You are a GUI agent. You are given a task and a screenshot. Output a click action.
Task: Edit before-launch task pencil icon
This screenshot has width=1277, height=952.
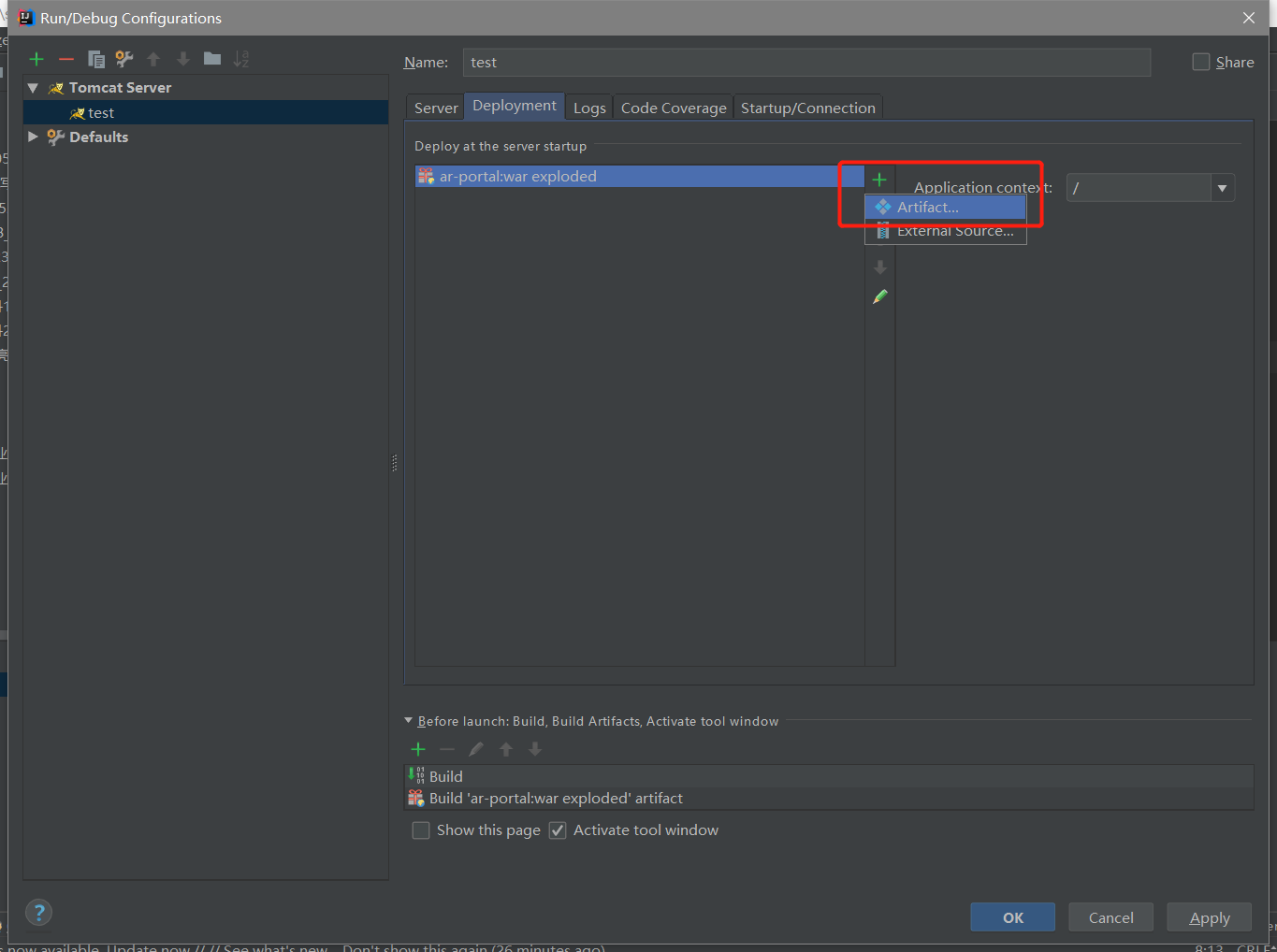(x=476, y=749)
